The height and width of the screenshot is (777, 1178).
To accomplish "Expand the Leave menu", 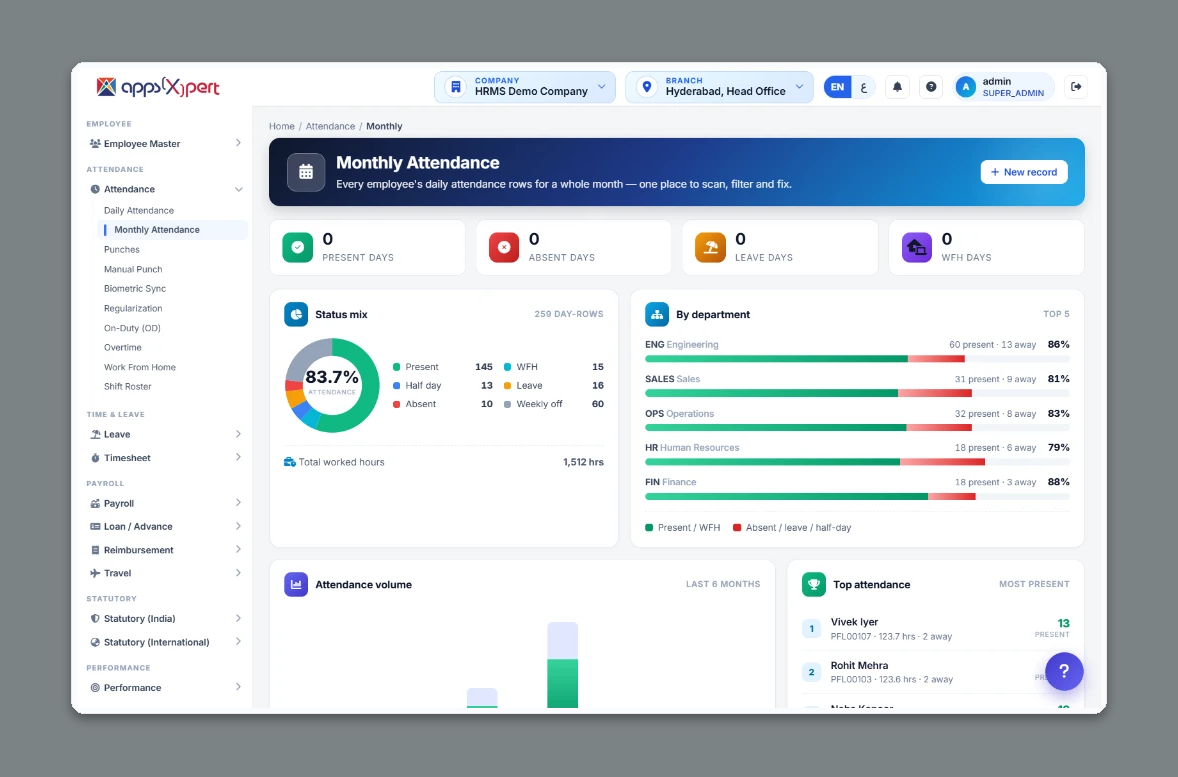I will pyautogui.click(x=165, y=434).
